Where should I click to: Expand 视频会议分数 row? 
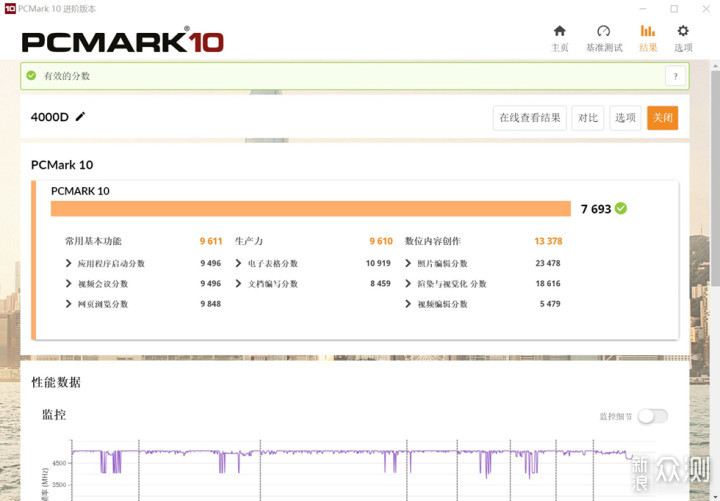pyautogui.click(x=68, y=283)
